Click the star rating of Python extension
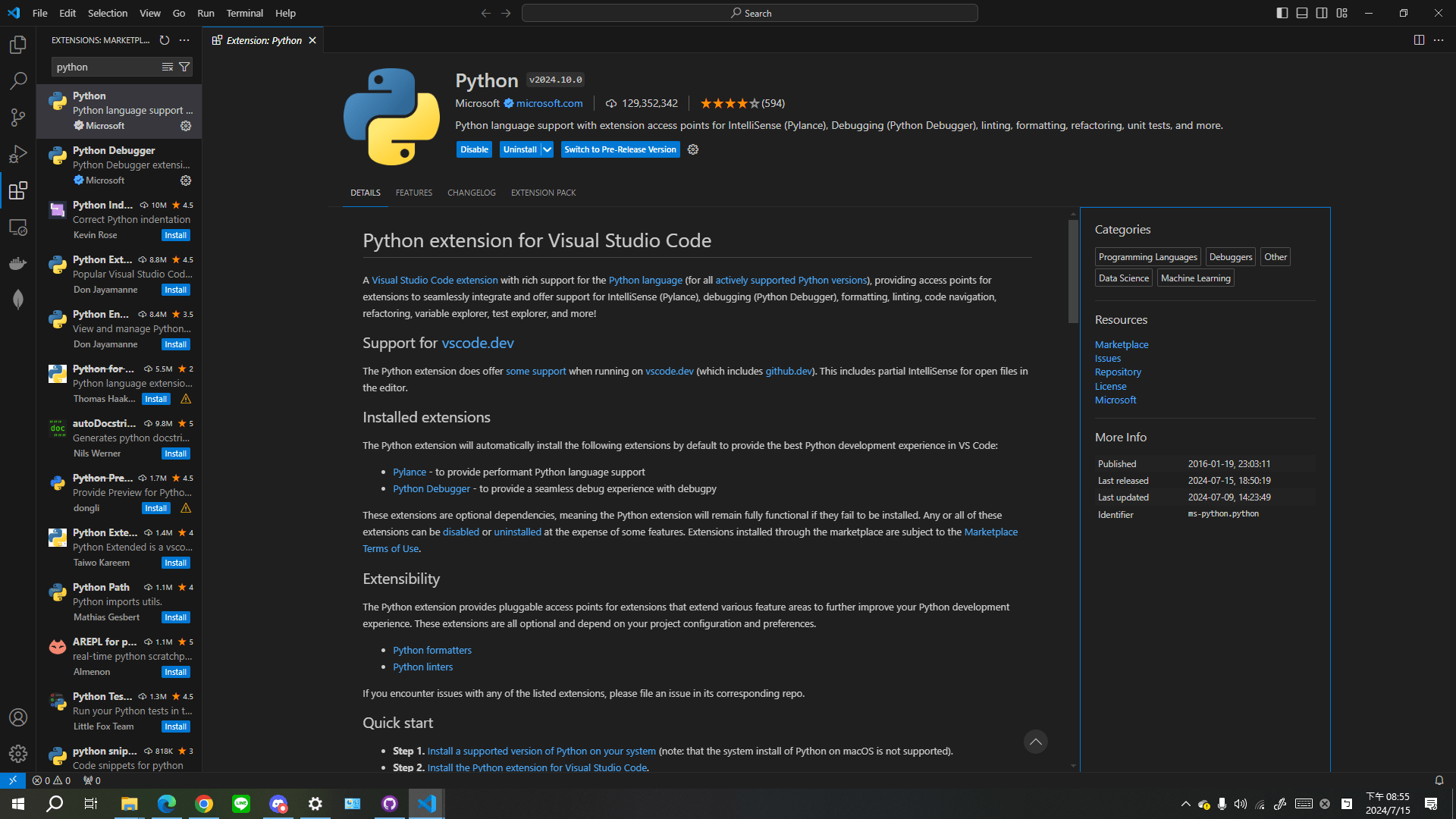This screenshot has height=819, width=1456. [742, 103]
